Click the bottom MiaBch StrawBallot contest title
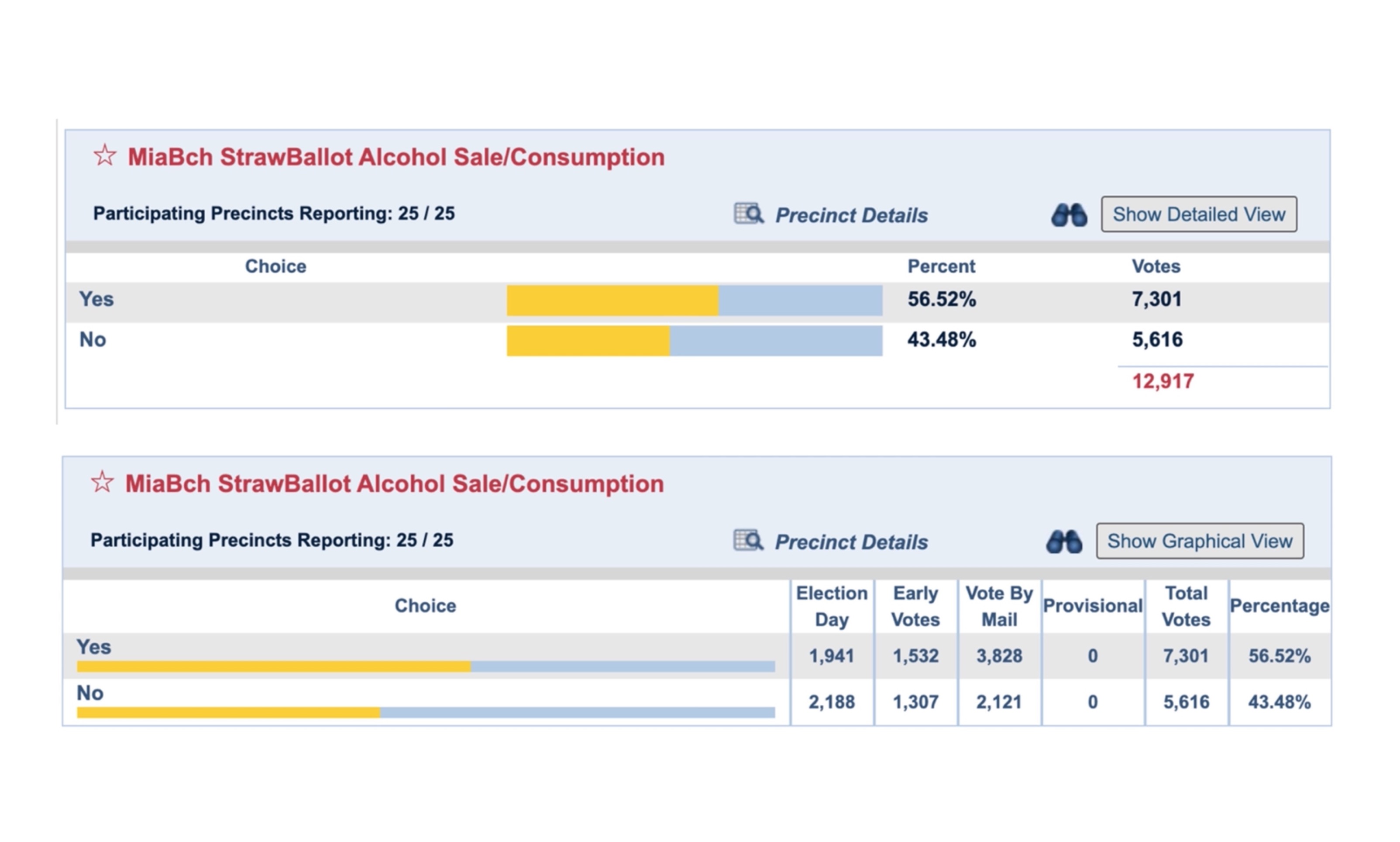Image resolution: width=1400 pixels, height=842 pixels. pos(394,484)
